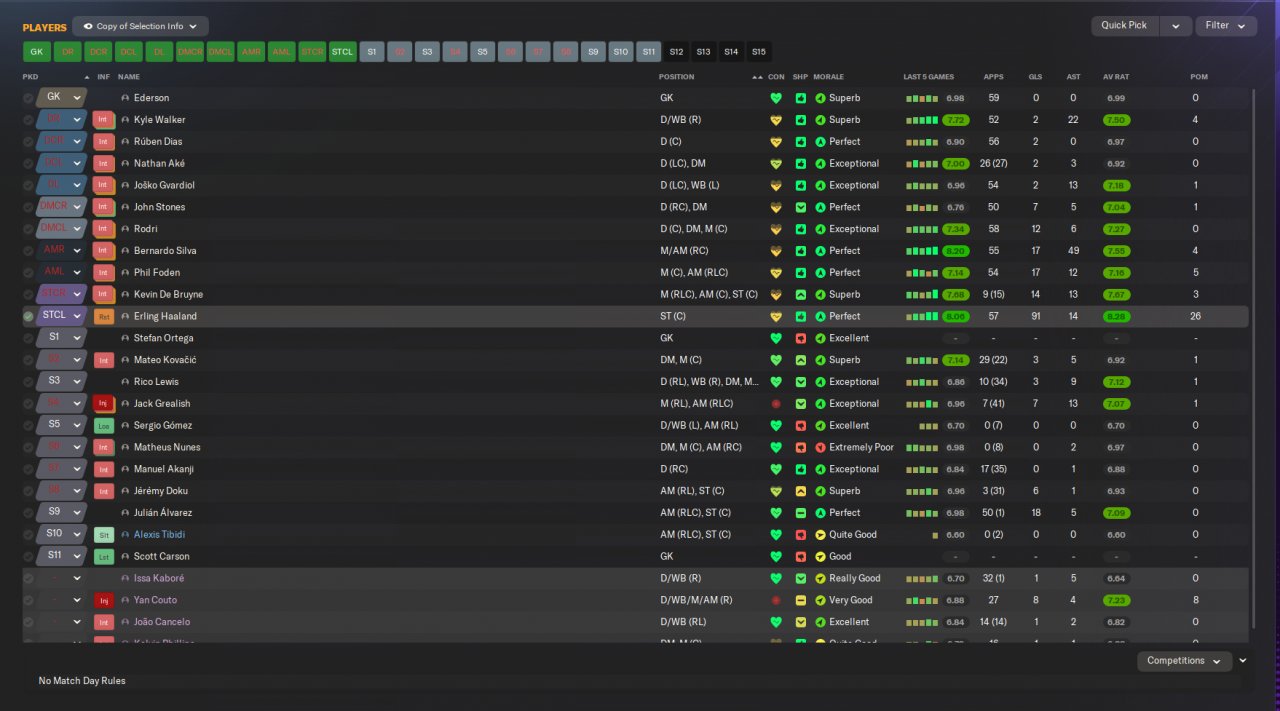
Task: Select the STCL slot in the position bar
Action: click(343, 52)
